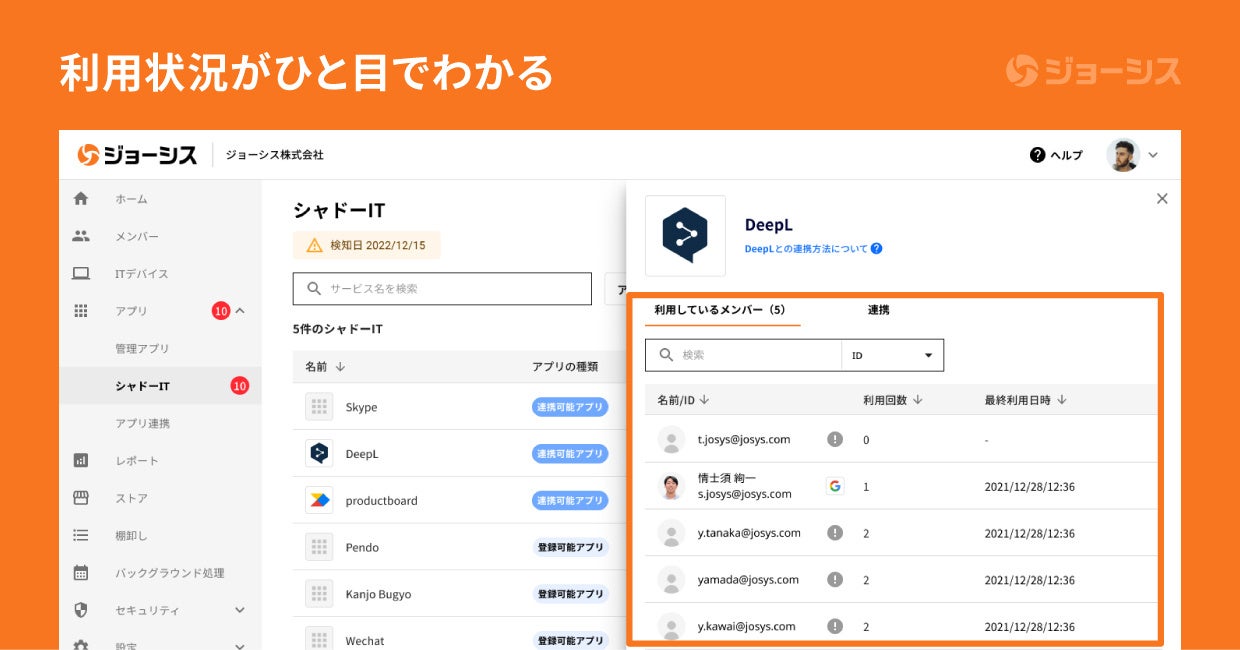This screenshot has height=650, width=1240.
Task: Open the ID search-type dropdown
Action: click(892, 355)
